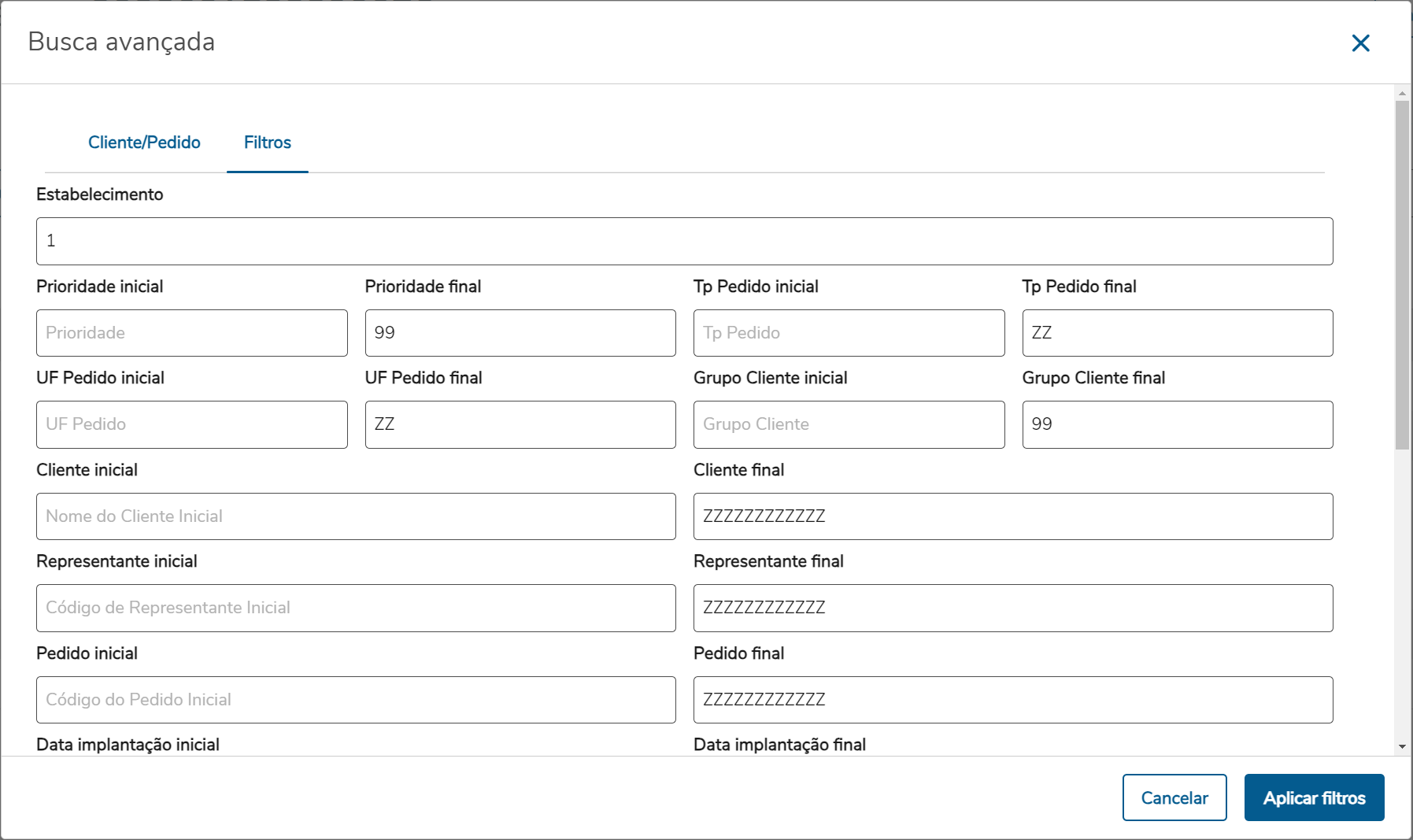Click the scrollbar down arrow
This screenshot has width=1413, height=840.
(1402, 746)
